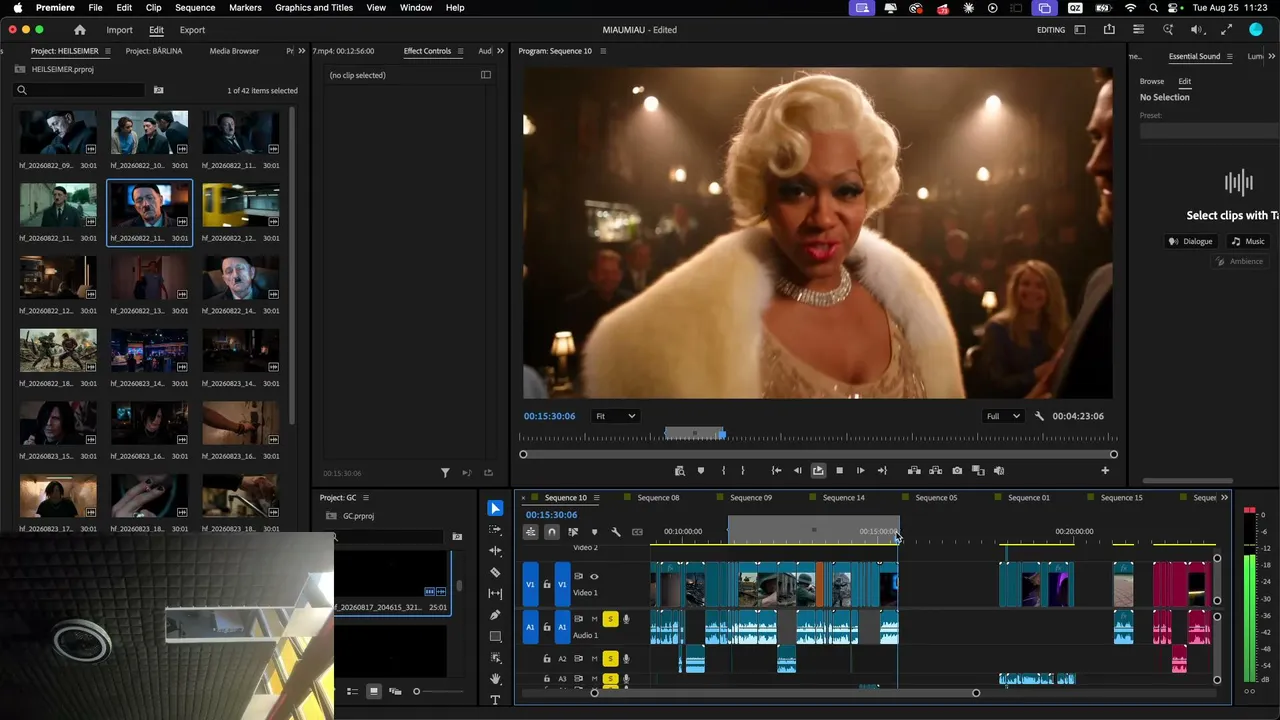Open the Sequence menu

pos(195,8)
